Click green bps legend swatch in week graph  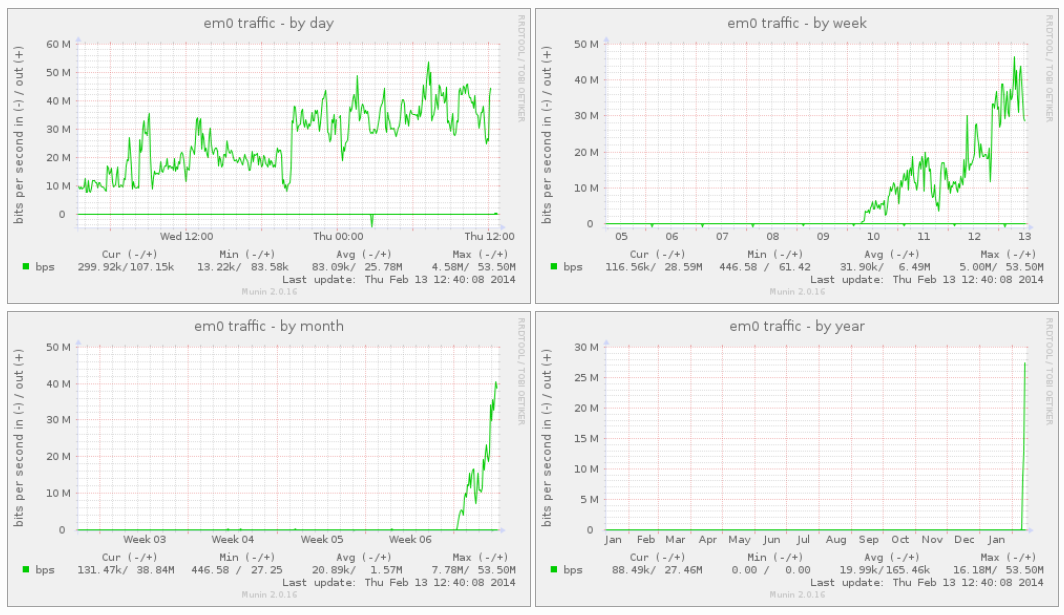[x=553, y=267]
